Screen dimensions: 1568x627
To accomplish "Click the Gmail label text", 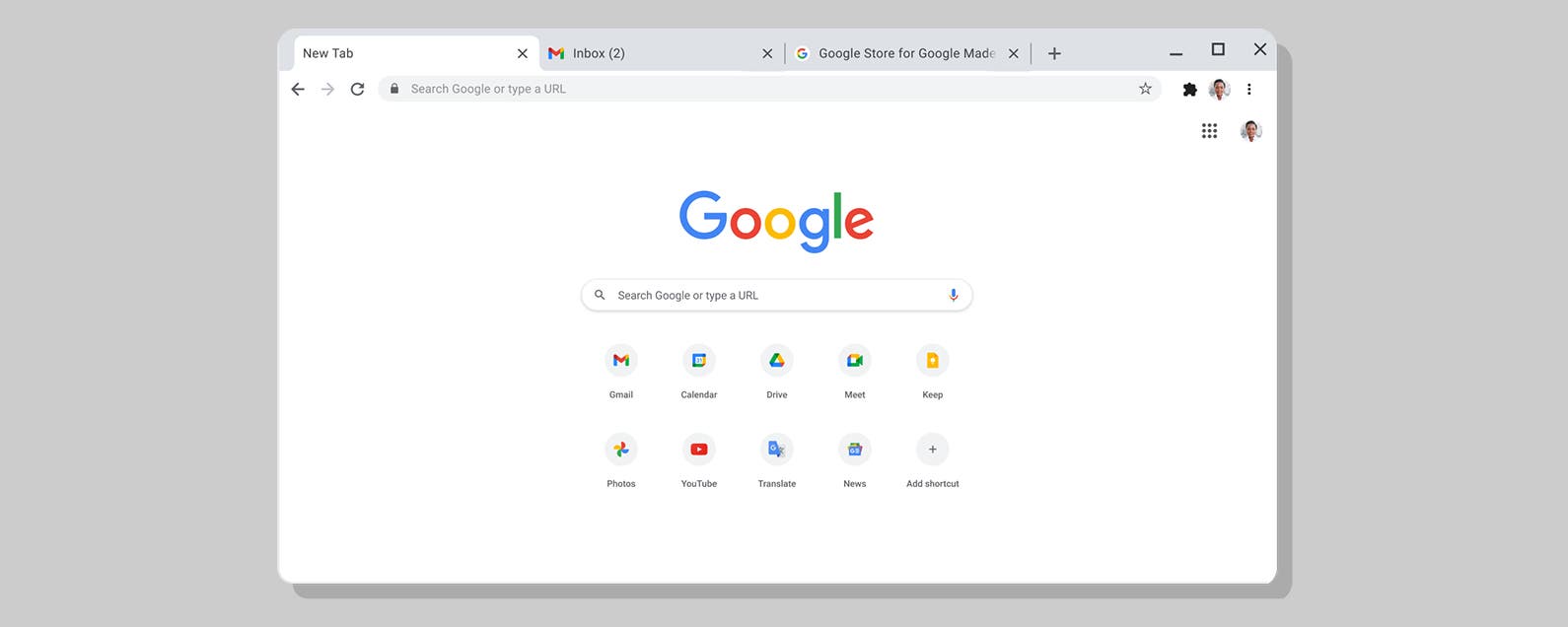I will click(x=621, y=394).
